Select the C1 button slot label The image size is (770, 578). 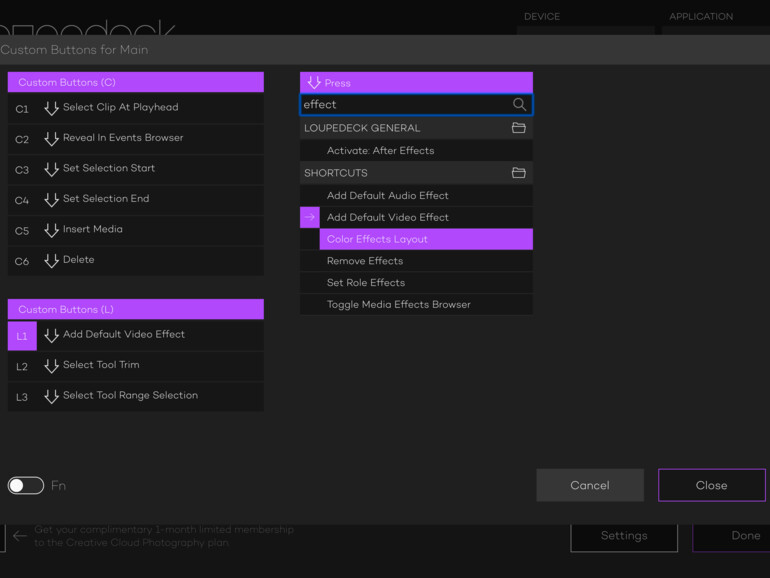(22, 109)
